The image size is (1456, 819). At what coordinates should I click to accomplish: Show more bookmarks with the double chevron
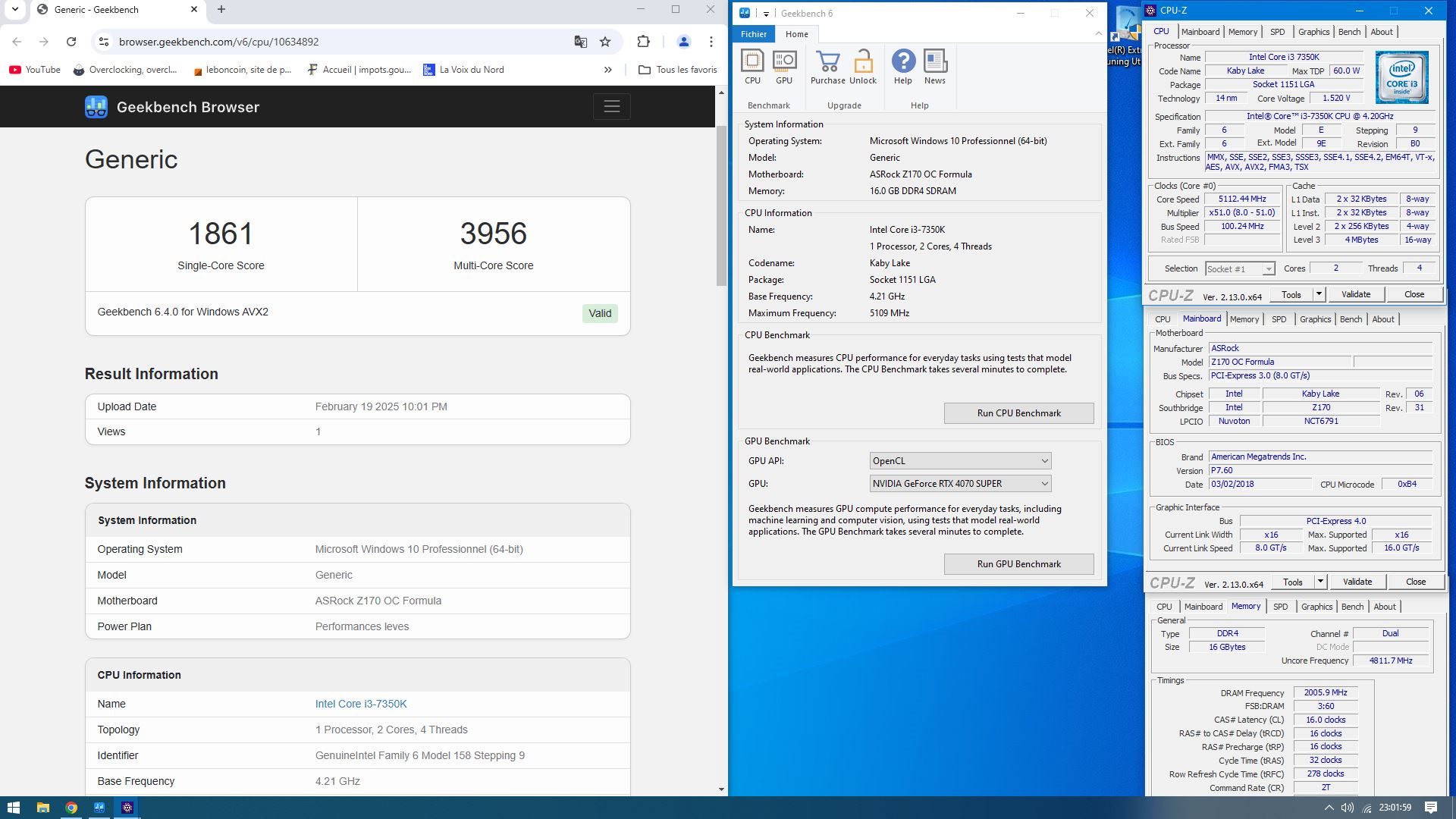click(607, 70)
